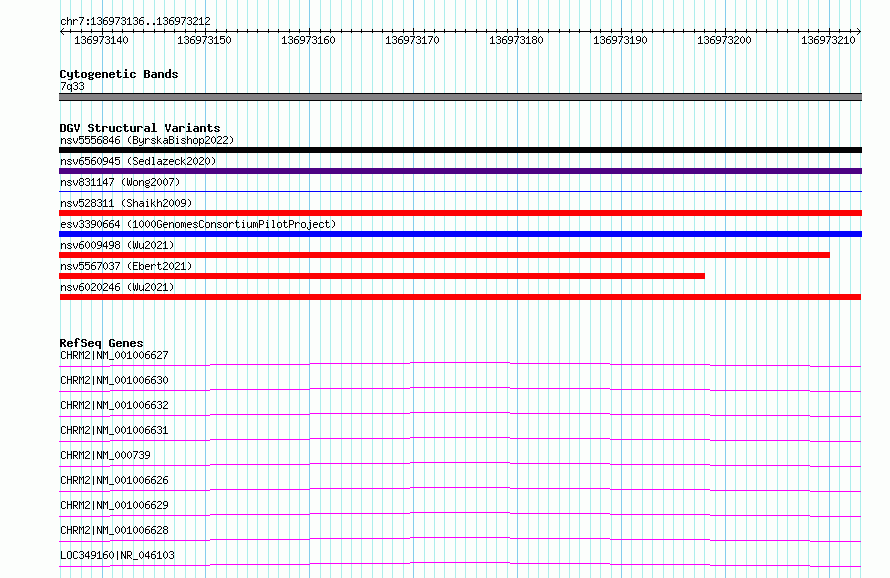Select CHRM2|NM_001006626 transcript label
This screenshot has width=890, height=578.
(x=114, y=480)
